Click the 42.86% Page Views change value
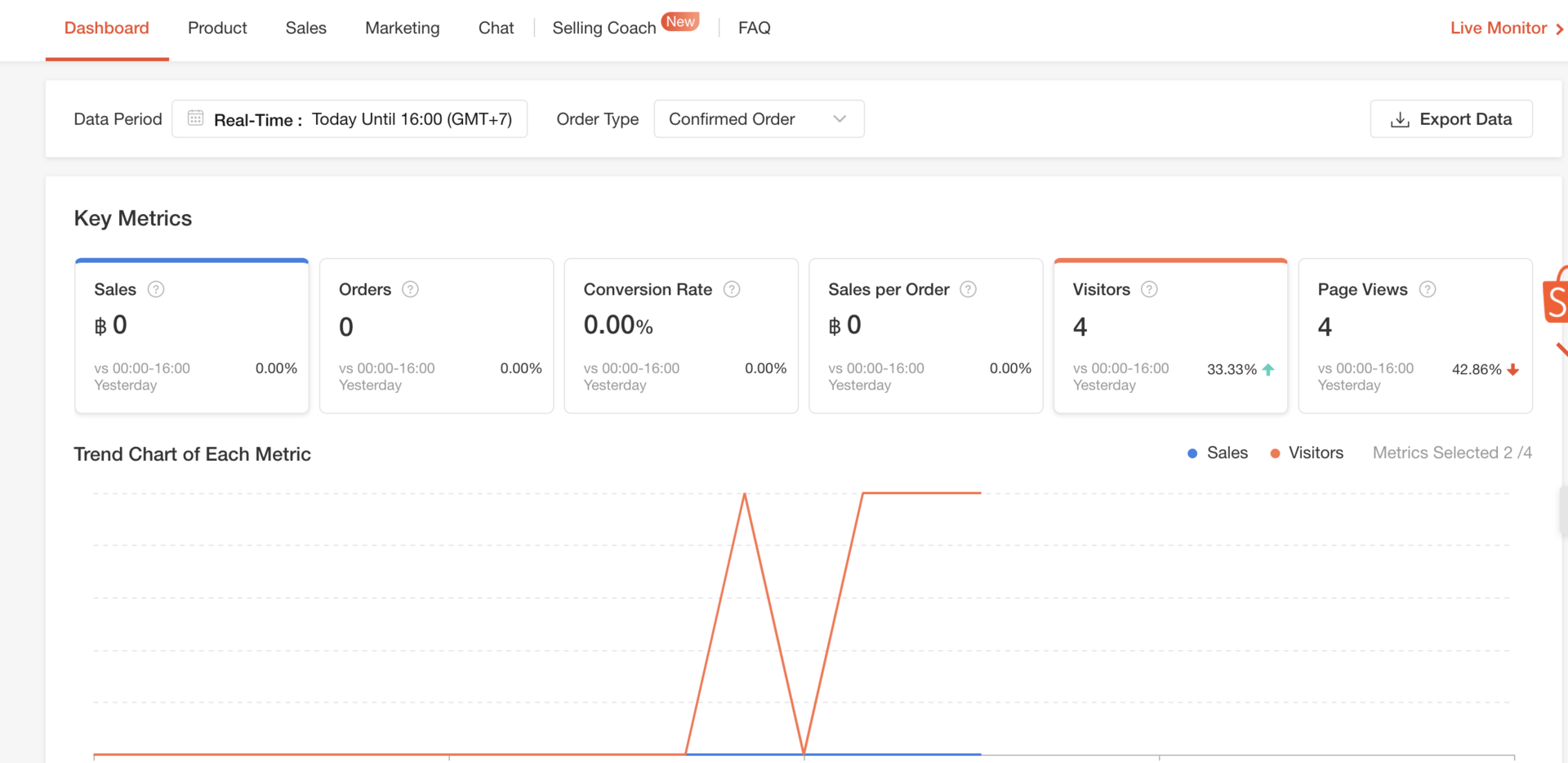This screenshot has height=763, width=1568. [1477, 369]
